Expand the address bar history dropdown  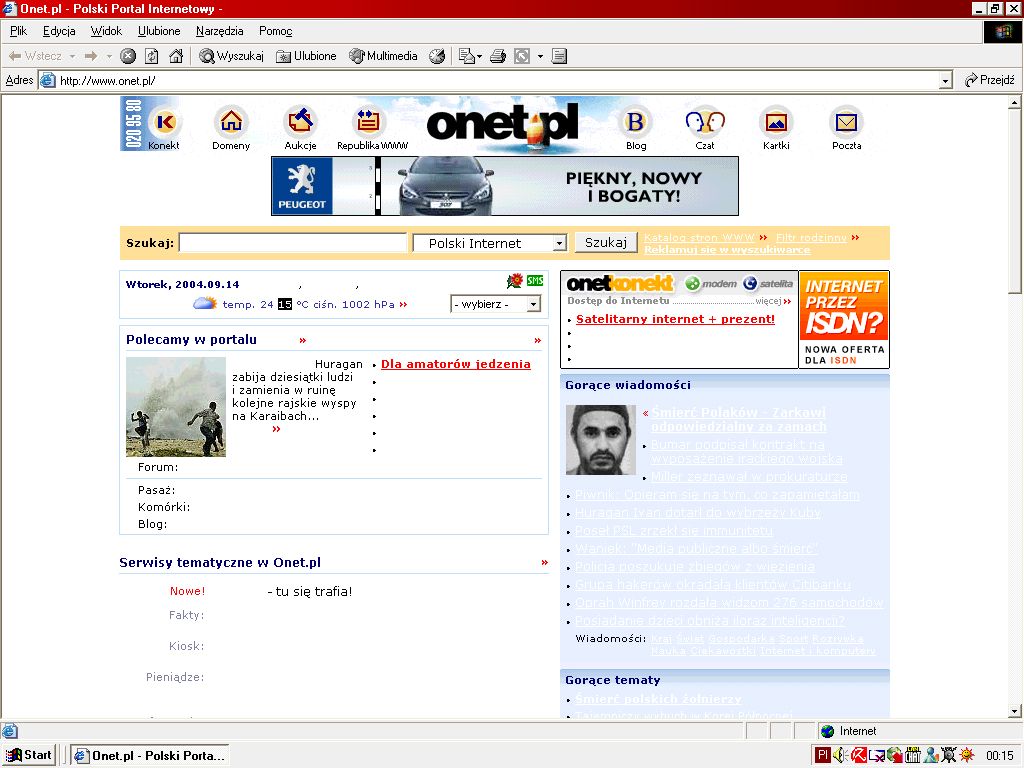945,81
